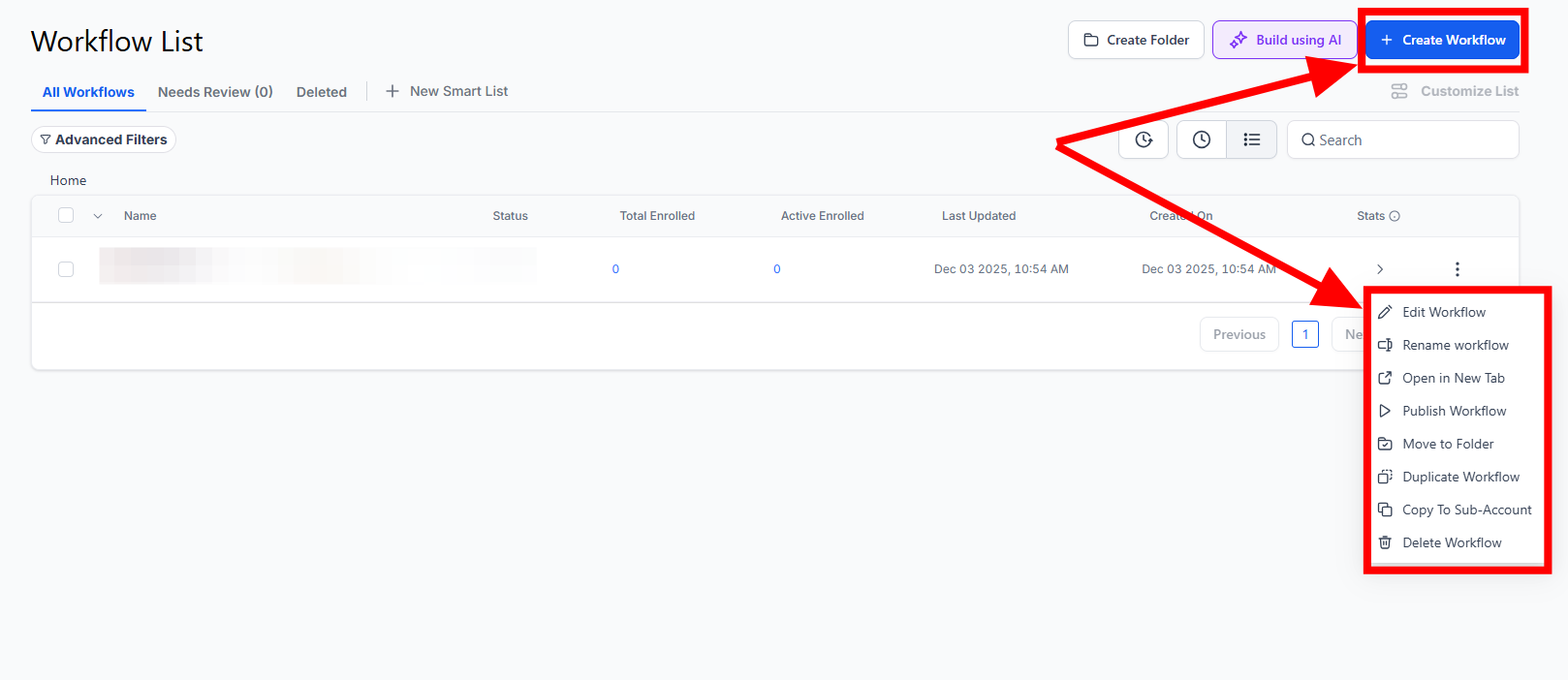Click the Create Workflow button
Screen dimensions: 1568x680
click(1443, 40)
